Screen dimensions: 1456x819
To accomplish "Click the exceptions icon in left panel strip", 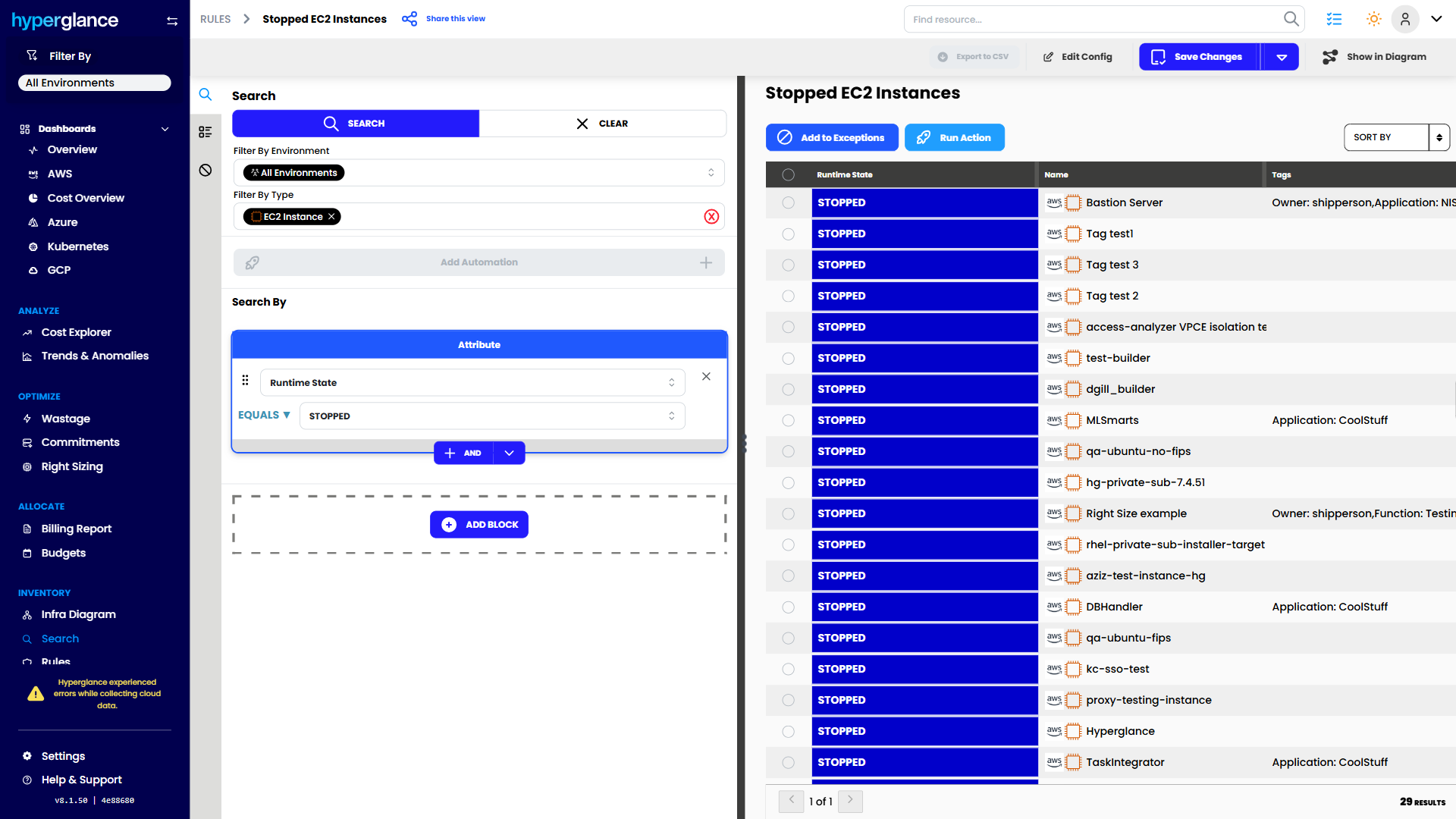I will tap(206, 170).
